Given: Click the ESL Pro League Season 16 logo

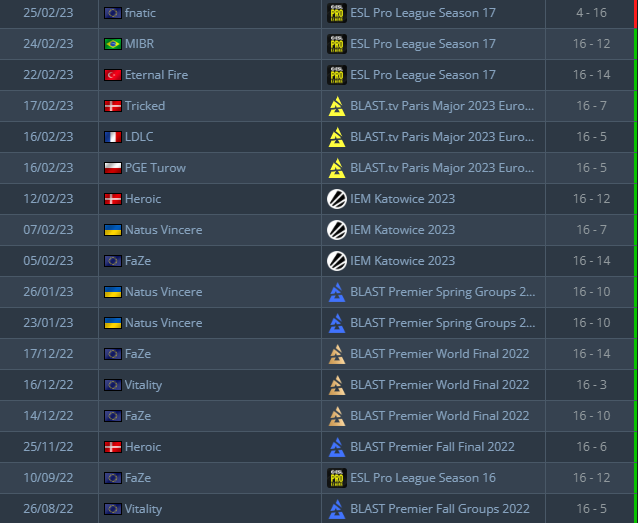Looking at the screenshot, I should coord(337,478).
